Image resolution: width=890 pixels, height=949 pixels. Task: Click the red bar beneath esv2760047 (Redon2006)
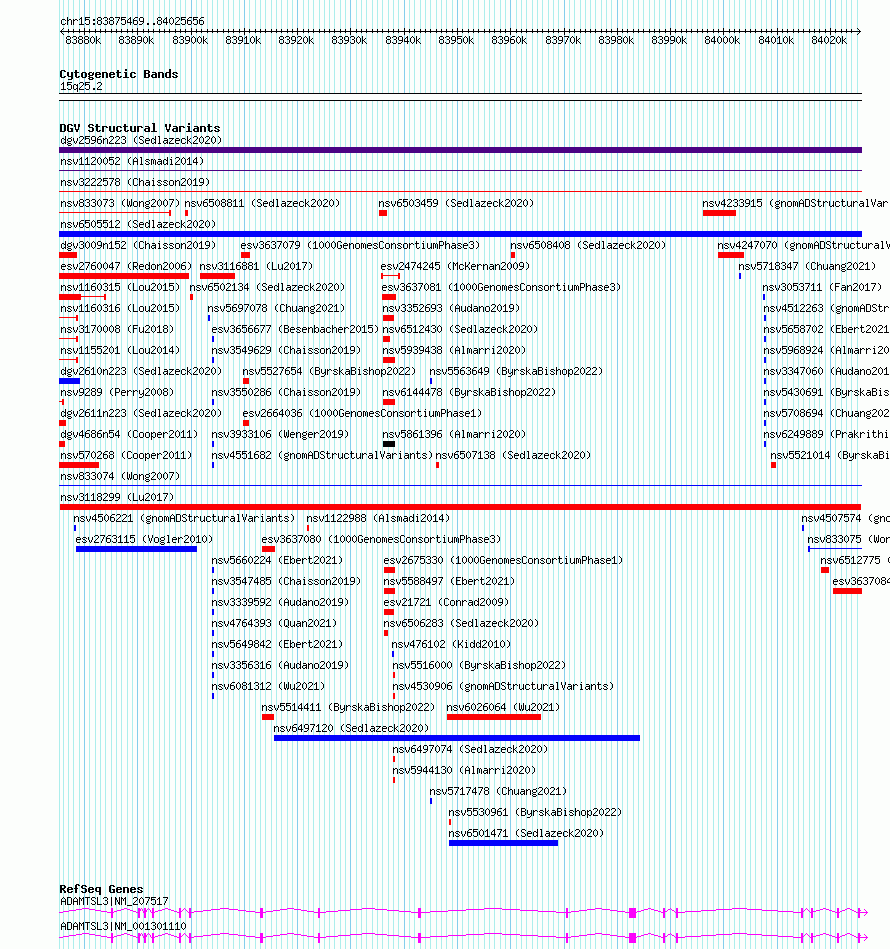click(124, 276)
